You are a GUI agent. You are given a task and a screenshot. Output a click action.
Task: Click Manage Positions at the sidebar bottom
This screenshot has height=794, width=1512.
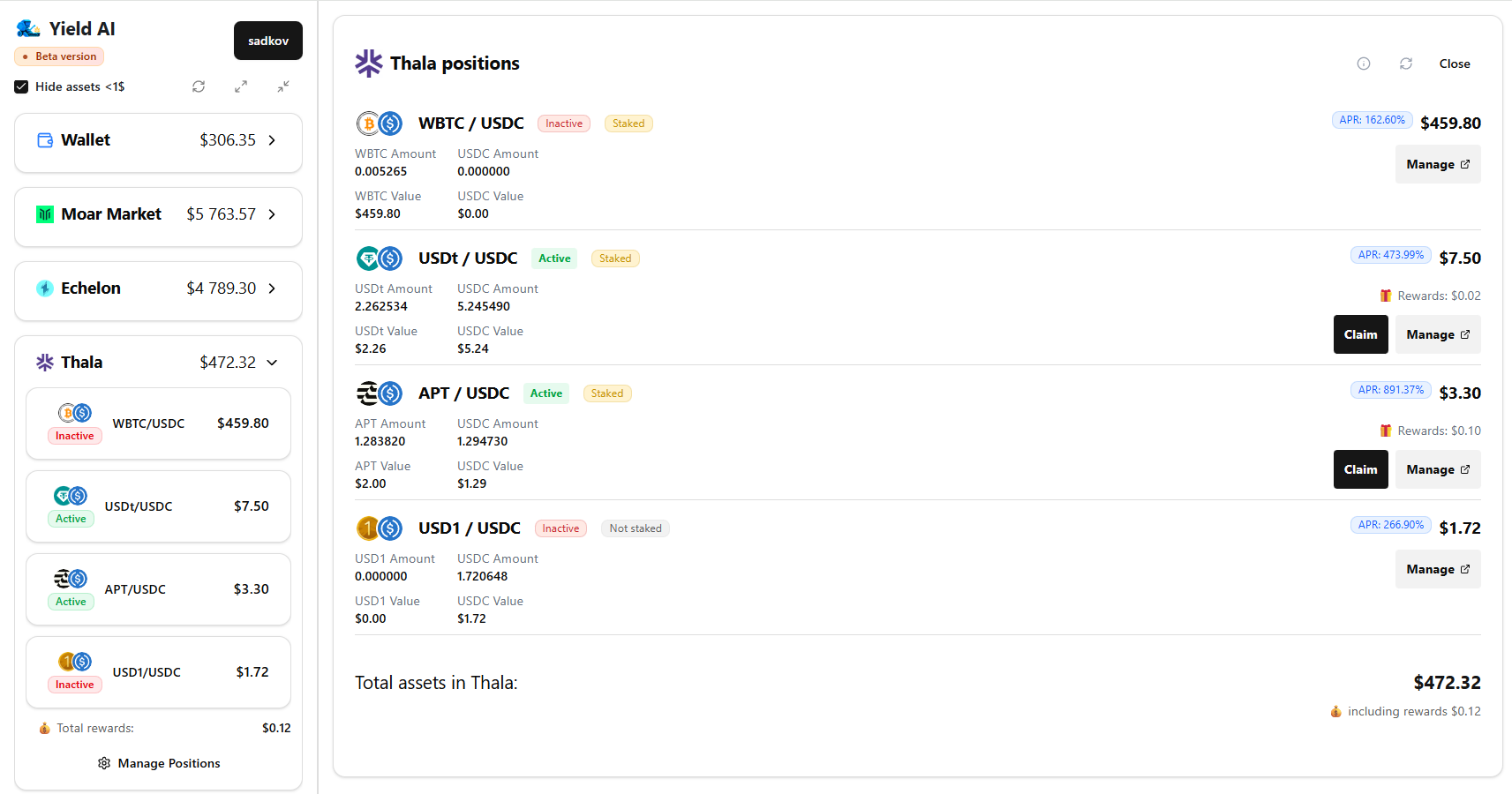coord(159,763)
